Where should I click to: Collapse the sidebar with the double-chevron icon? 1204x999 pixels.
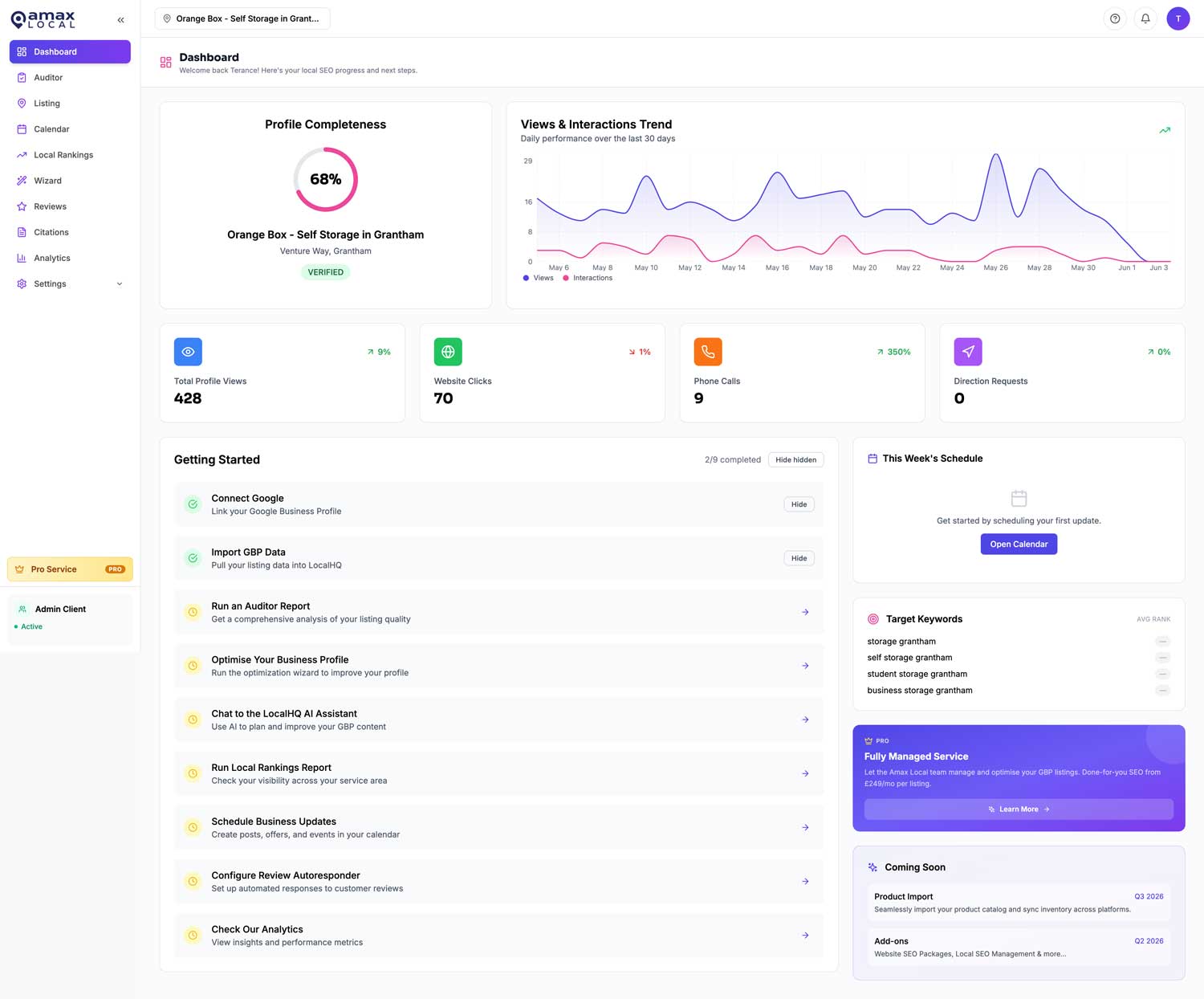coord(120,20)
